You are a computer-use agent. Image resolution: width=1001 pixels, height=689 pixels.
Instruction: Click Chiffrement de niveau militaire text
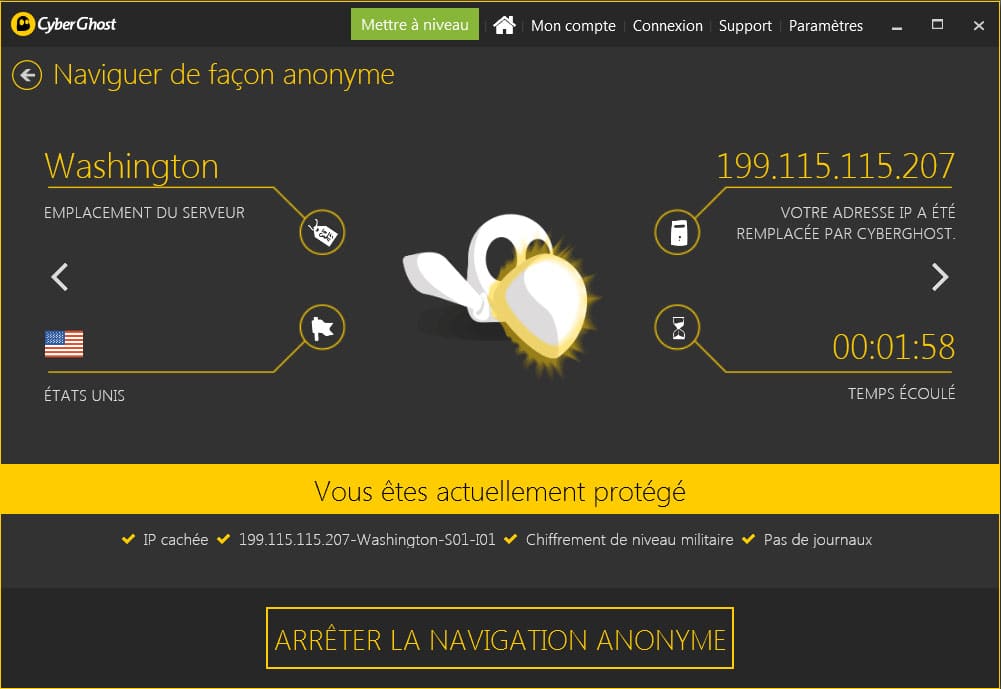point(629,540)
